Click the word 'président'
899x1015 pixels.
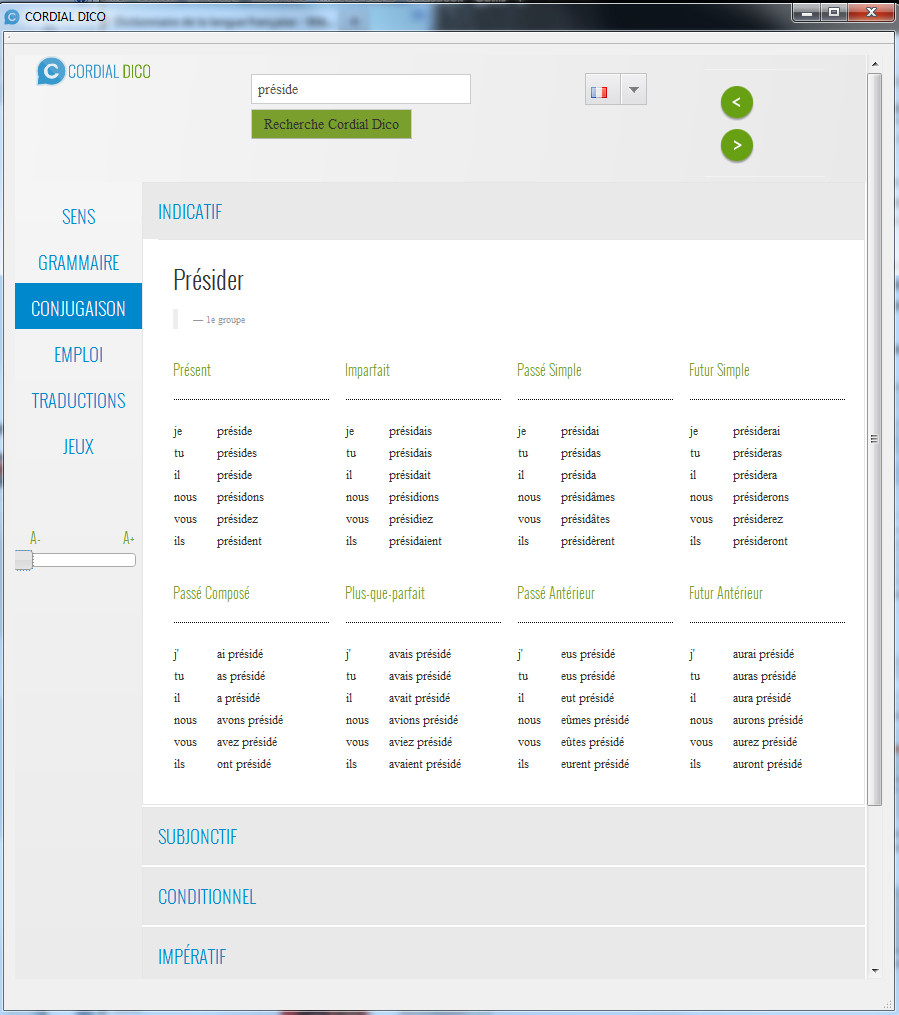(239, 541)
